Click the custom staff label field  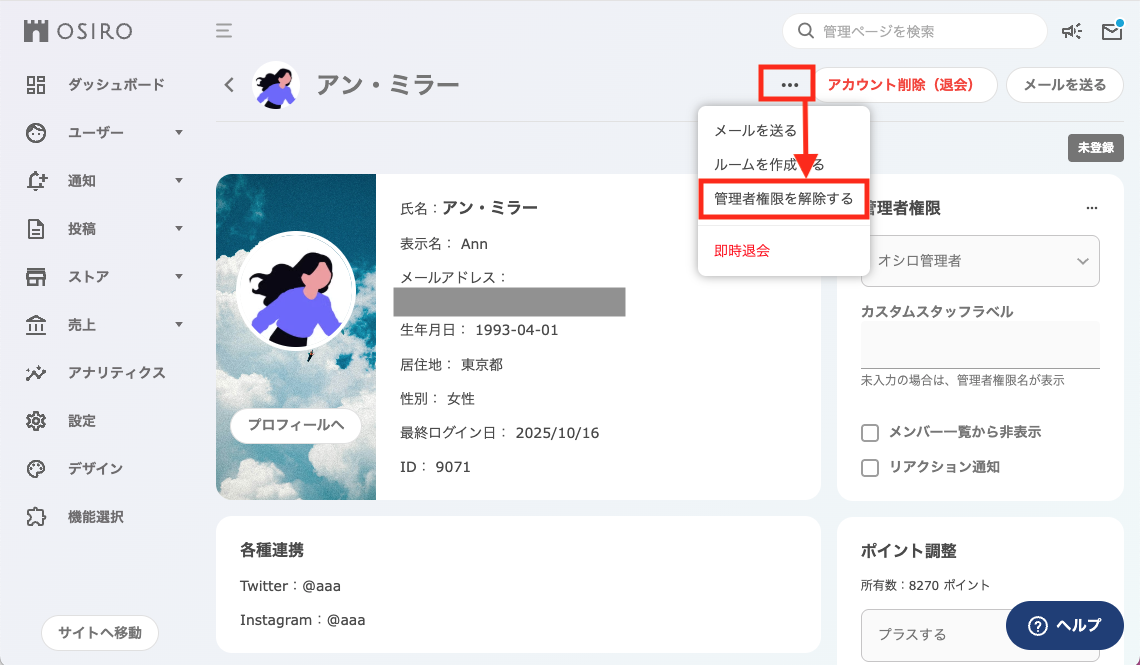click(x=980, y=346)
